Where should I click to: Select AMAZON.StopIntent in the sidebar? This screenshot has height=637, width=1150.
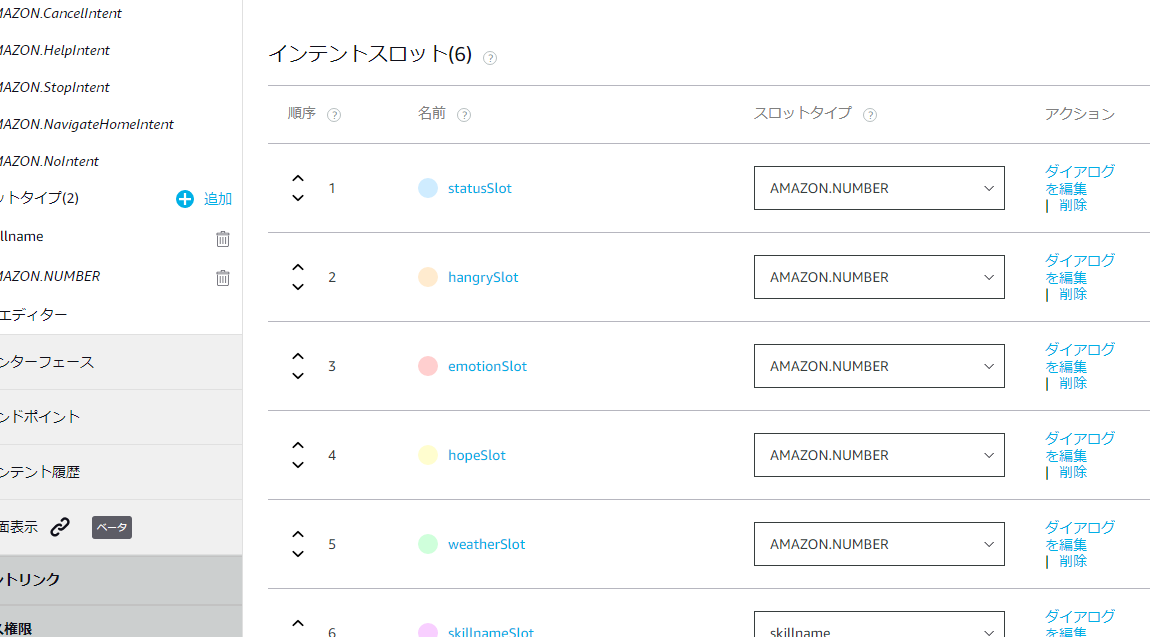(x=55, y=87)
